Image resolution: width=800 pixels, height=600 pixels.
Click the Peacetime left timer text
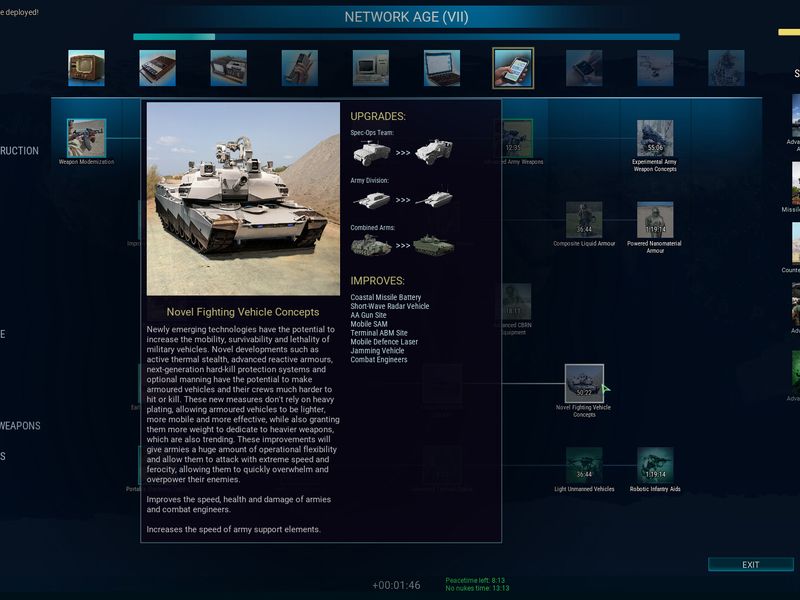[475, 580]
